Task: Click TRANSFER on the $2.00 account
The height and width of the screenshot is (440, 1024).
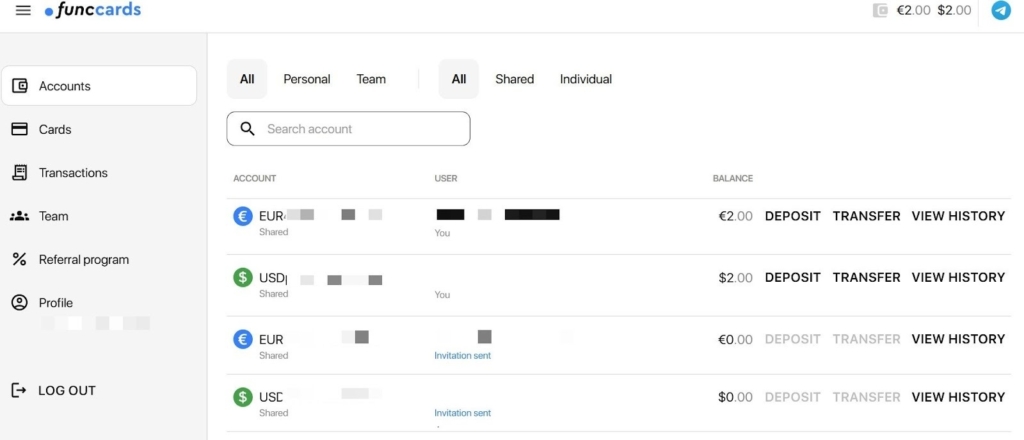Action: point(867,277)
